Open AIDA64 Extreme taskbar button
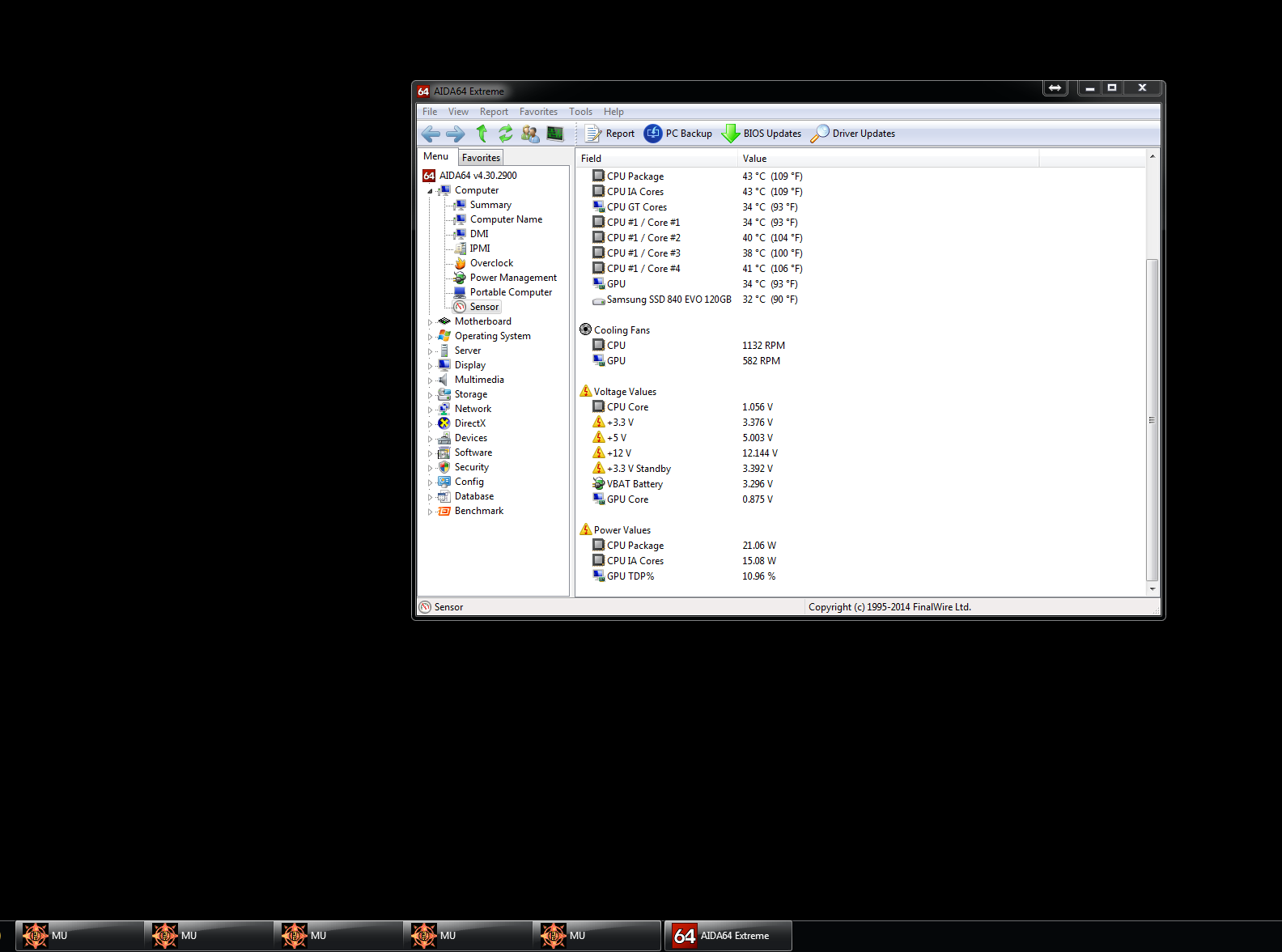Viewport: 1282px width, 952px height. coord(728,936)
